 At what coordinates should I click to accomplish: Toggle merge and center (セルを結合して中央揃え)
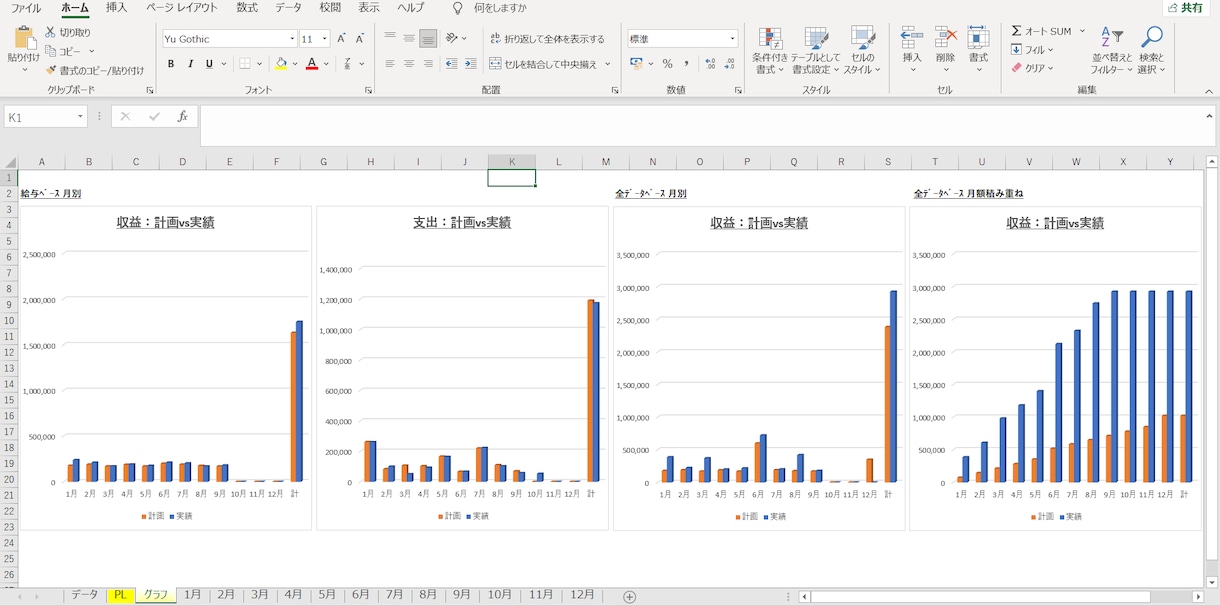[544, 64]
